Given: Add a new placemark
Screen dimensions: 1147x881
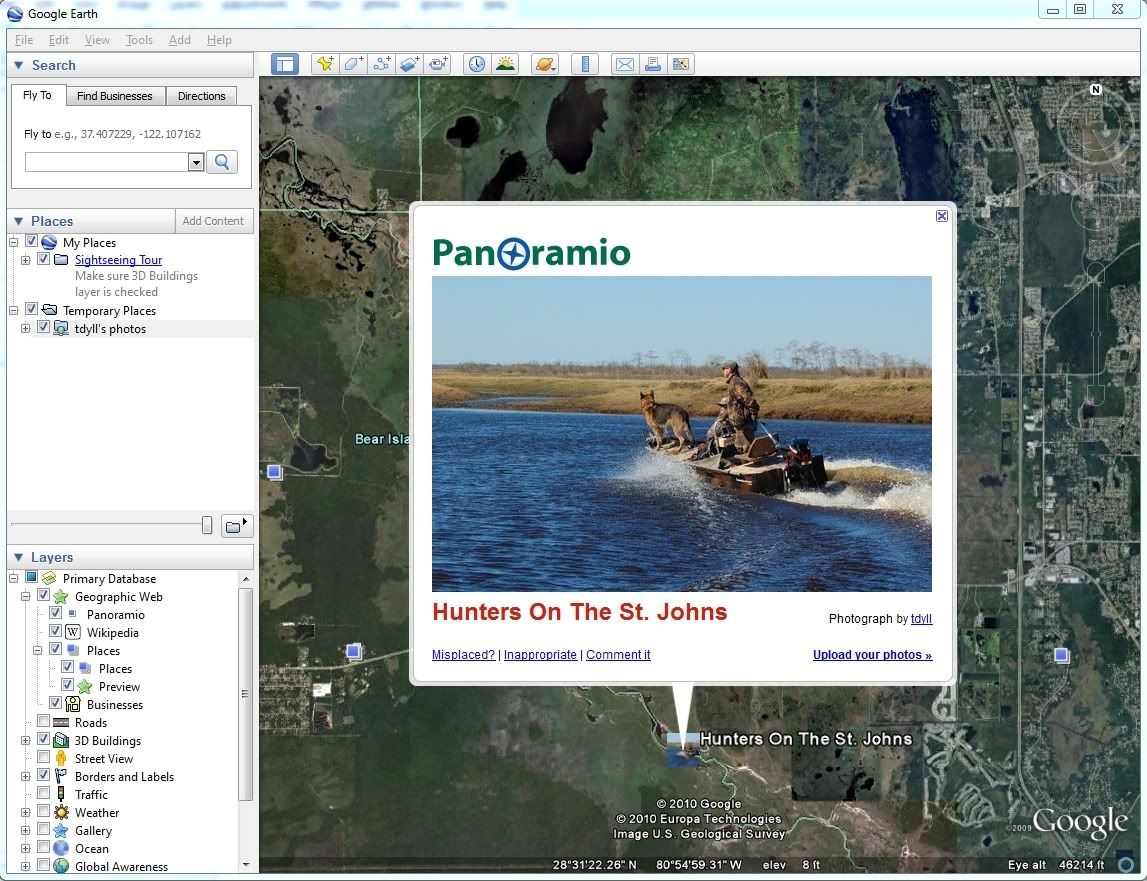Looking at the screenshot, I should coord(324,64).
